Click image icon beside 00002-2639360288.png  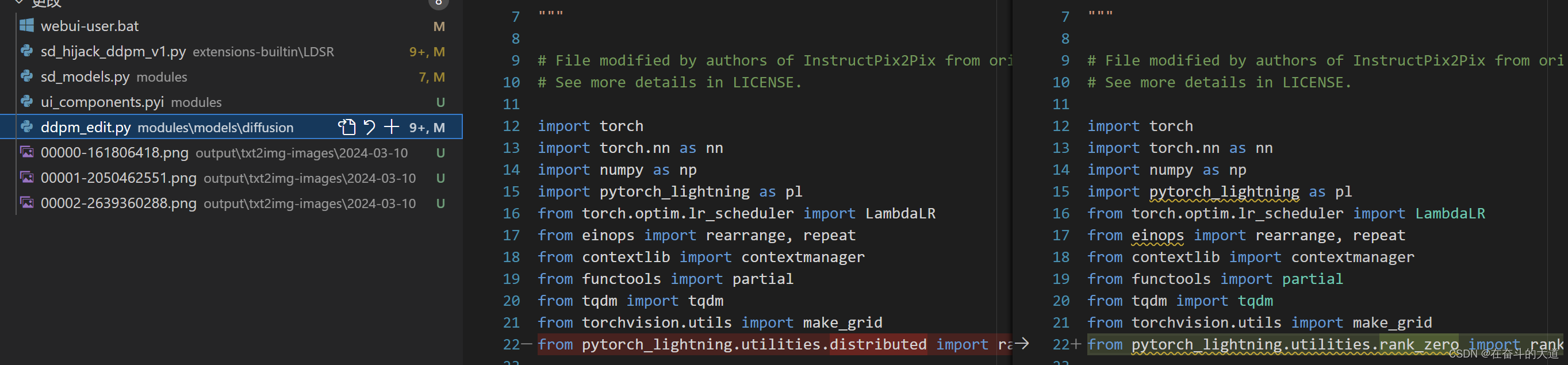[27, 202]
